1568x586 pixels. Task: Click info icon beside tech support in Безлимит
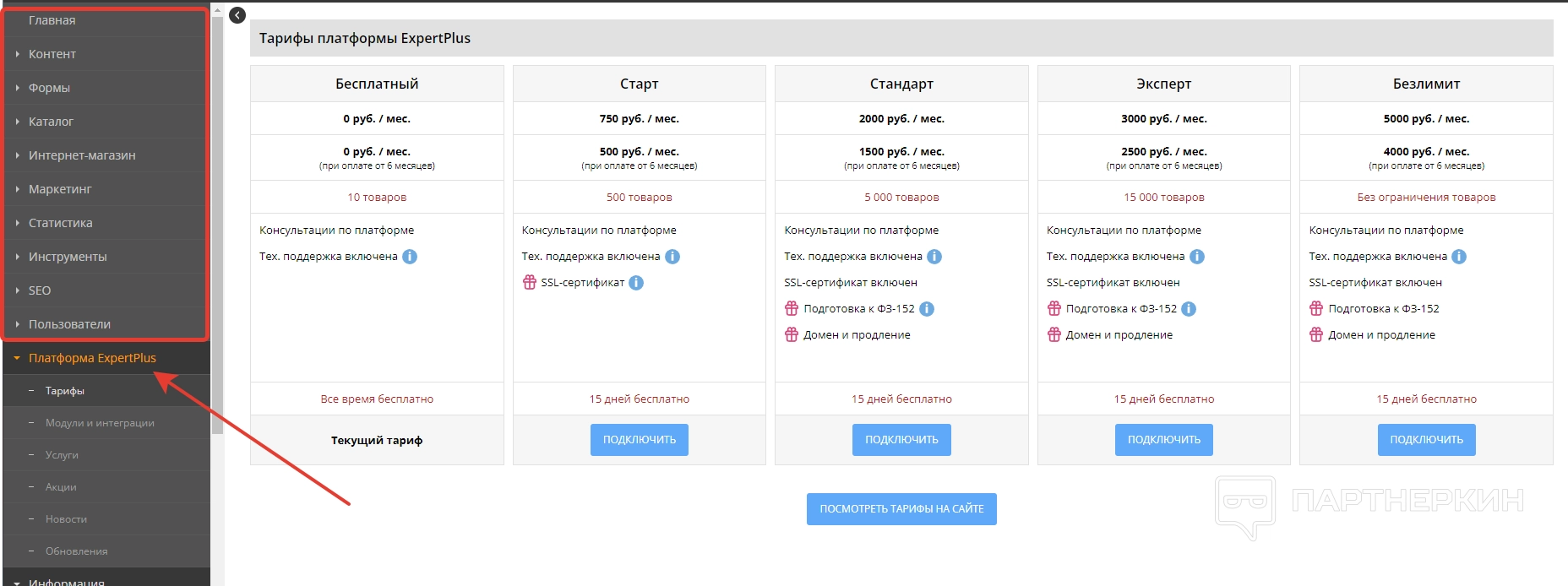1459,257
